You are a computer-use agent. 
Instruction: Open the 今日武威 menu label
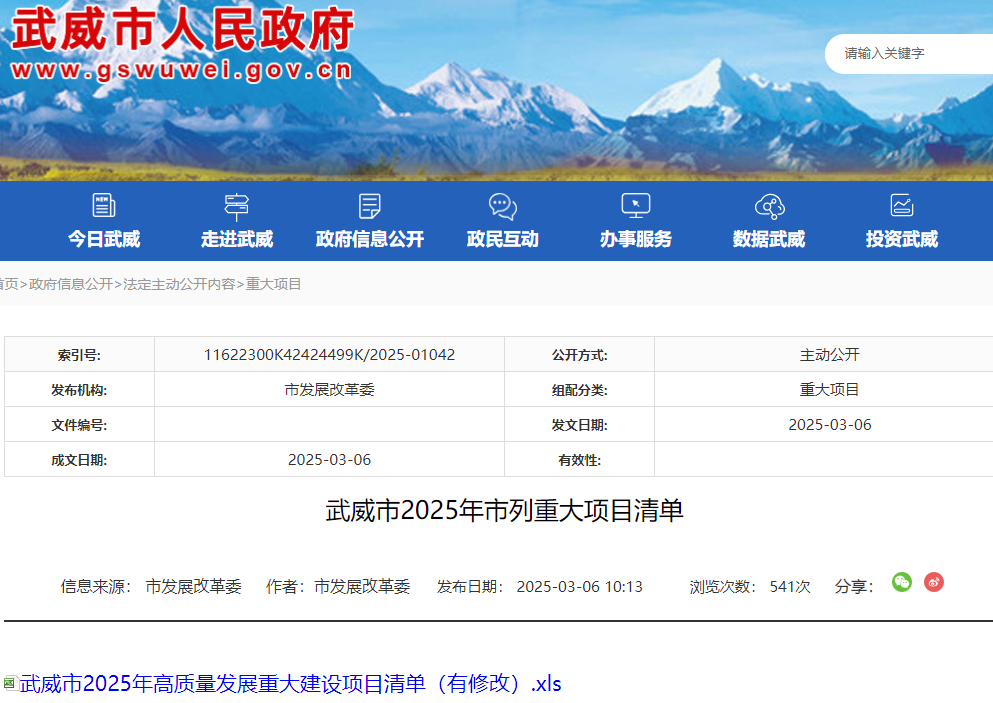tap(104, 239)
